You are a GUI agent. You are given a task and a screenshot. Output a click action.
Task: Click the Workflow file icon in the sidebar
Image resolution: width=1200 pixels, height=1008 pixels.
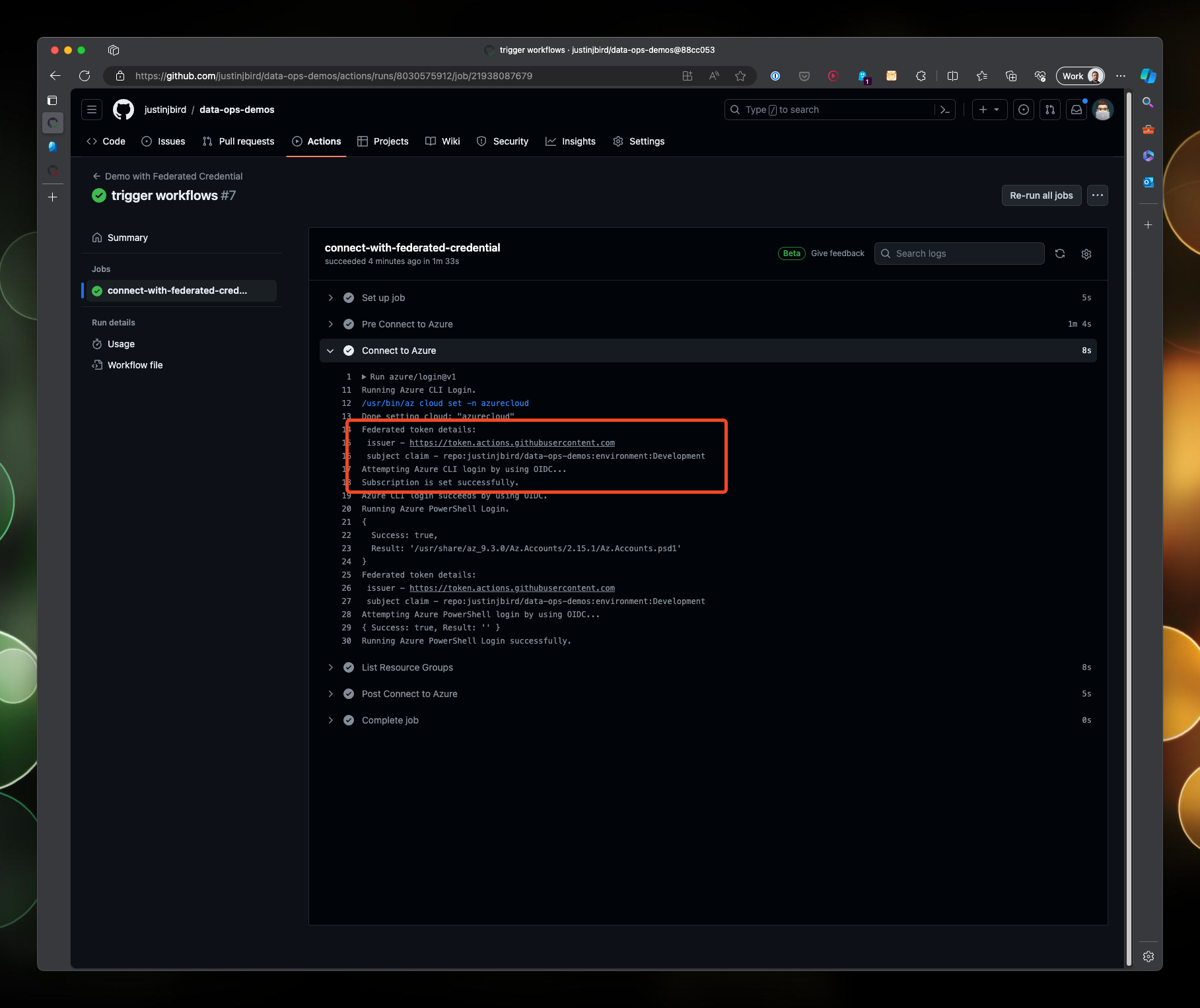coord(97,364)
